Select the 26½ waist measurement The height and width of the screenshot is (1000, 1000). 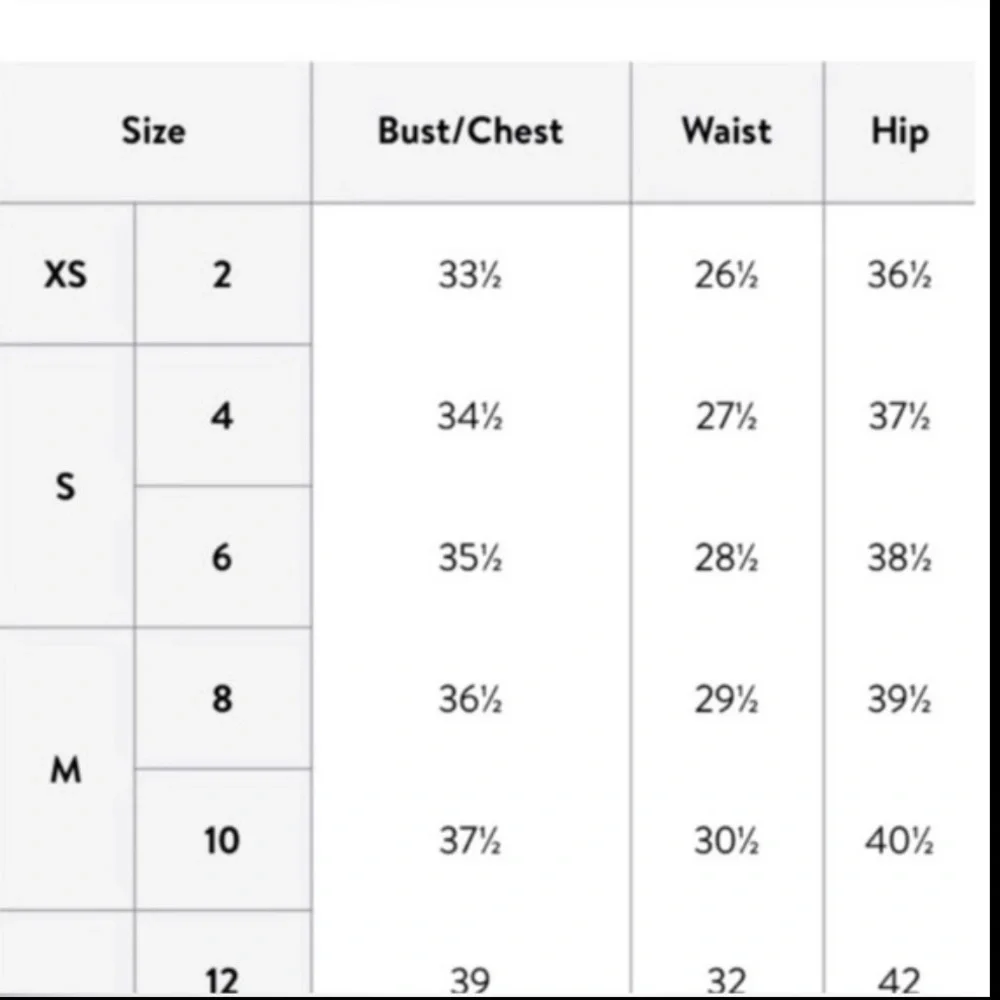click(x=726, y=275)
